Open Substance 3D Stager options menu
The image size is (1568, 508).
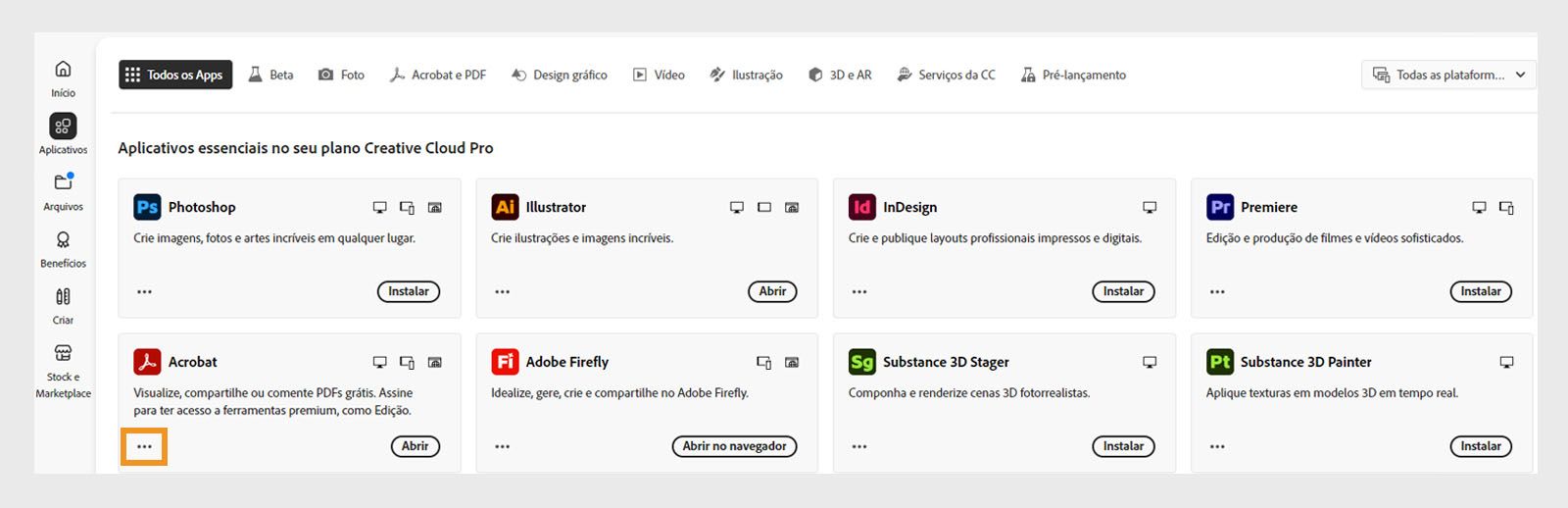(x=859, y=447)
